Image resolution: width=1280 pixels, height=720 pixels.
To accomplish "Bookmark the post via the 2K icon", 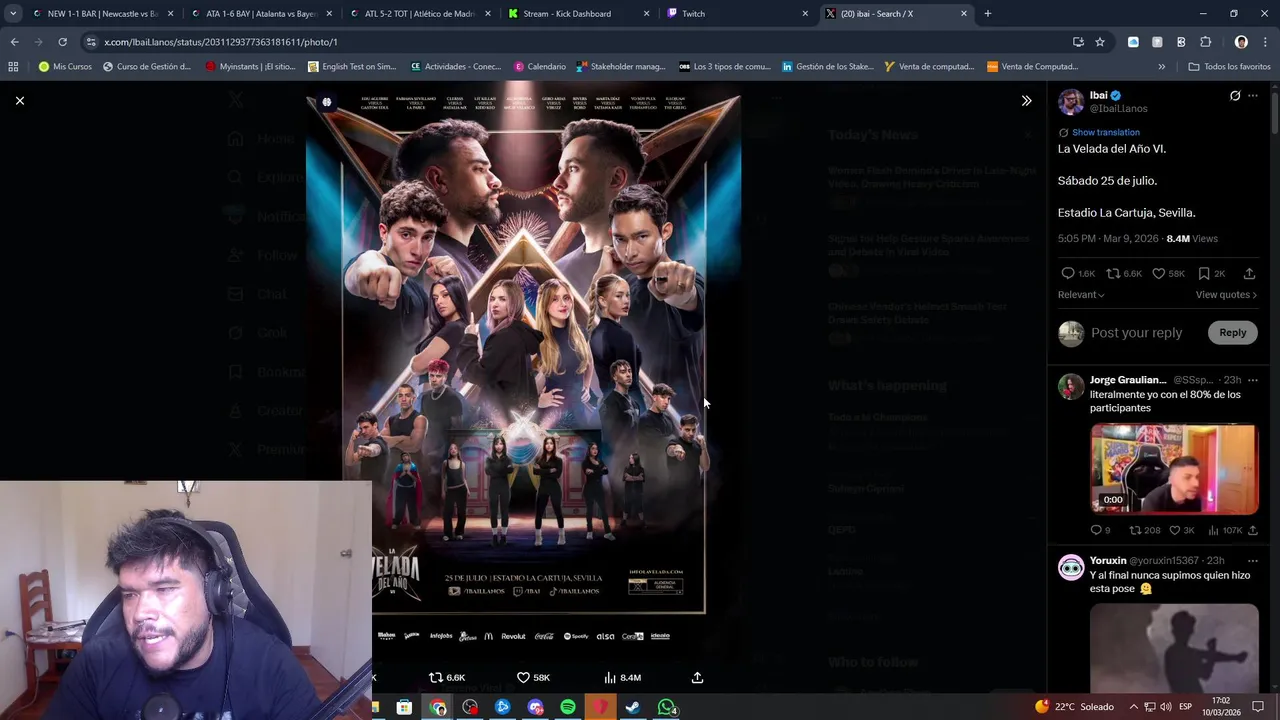I will click(1211, 273).
